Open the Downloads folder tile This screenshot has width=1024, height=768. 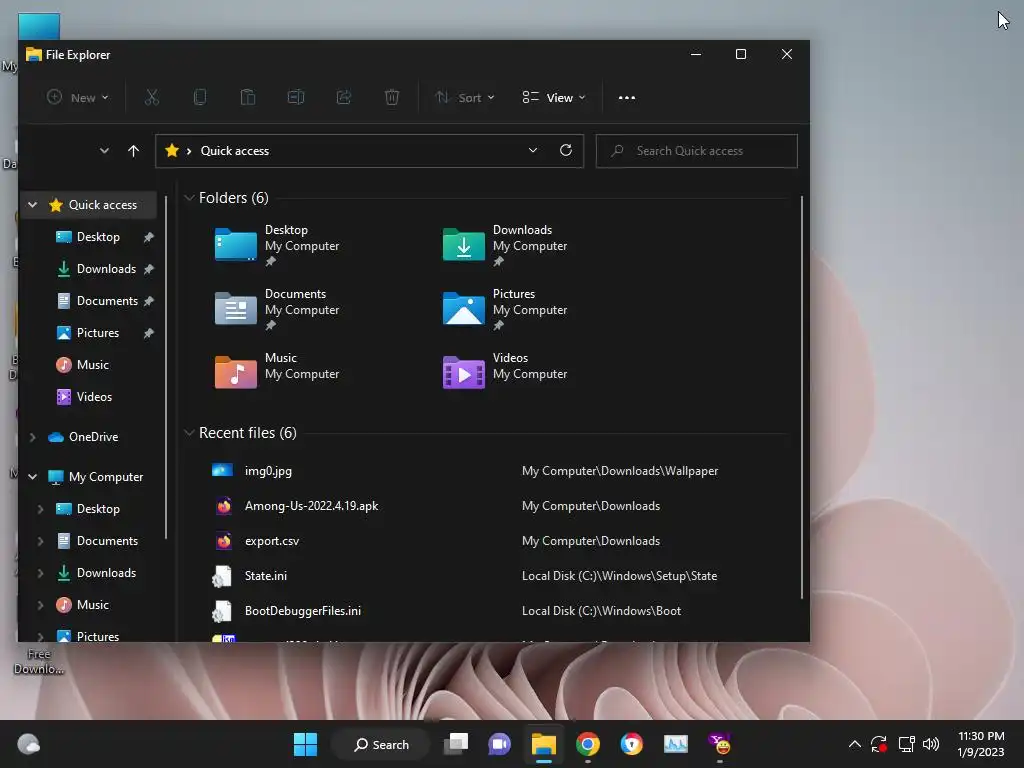pyautogui.click(x=505, y=245)
